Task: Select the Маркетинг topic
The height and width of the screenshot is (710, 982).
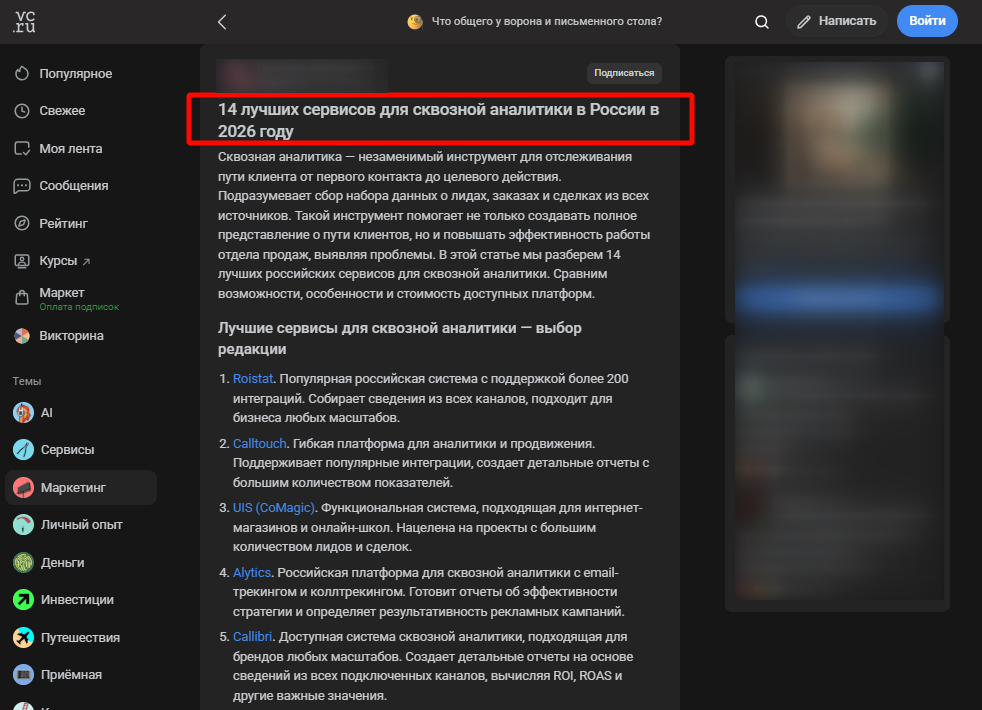Action: click(x=81, y=488)
